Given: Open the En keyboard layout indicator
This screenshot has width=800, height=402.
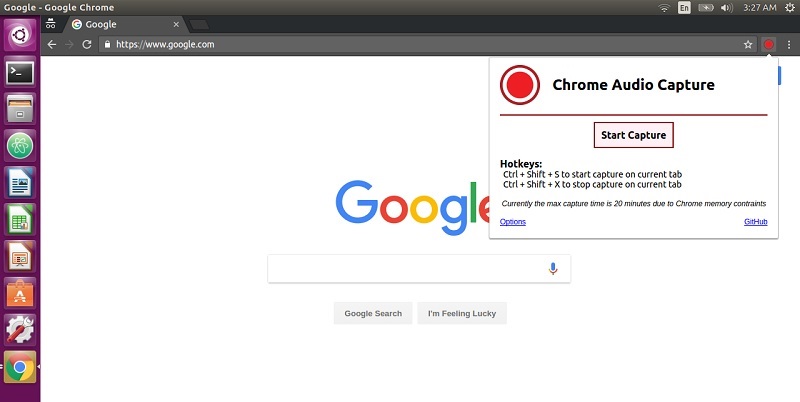Looking at the screenshot, I should click(684, 8).
